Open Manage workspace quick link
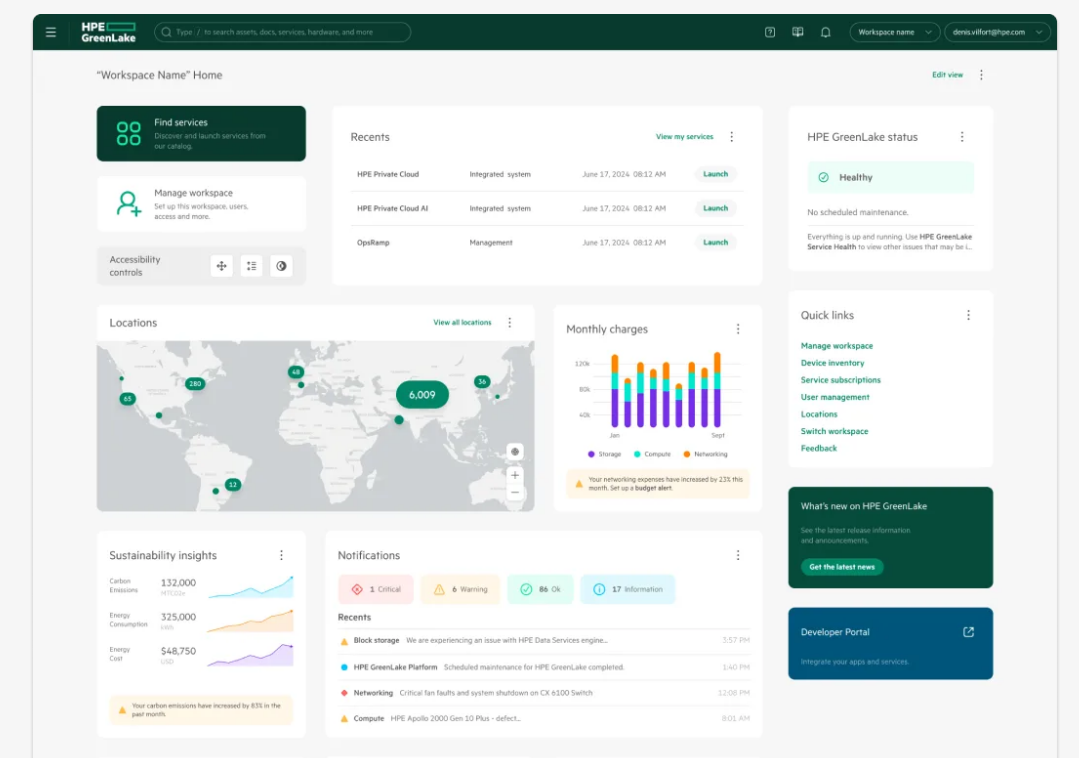 point(837,346)
